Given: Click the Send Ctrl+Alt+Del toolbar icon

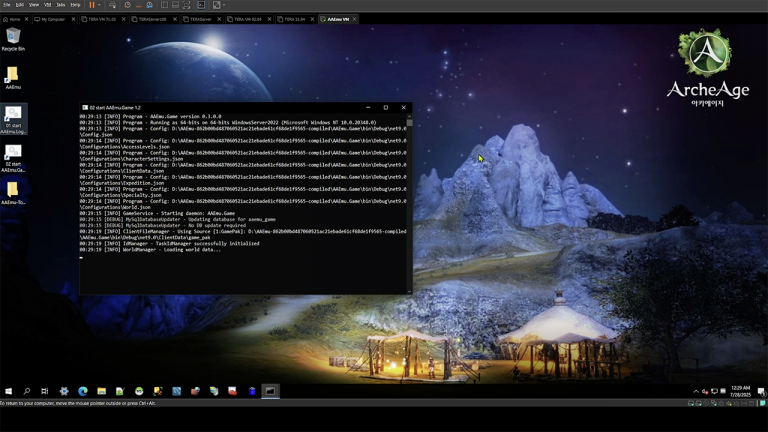Looking at the screenshot, I should click(112, 5).
